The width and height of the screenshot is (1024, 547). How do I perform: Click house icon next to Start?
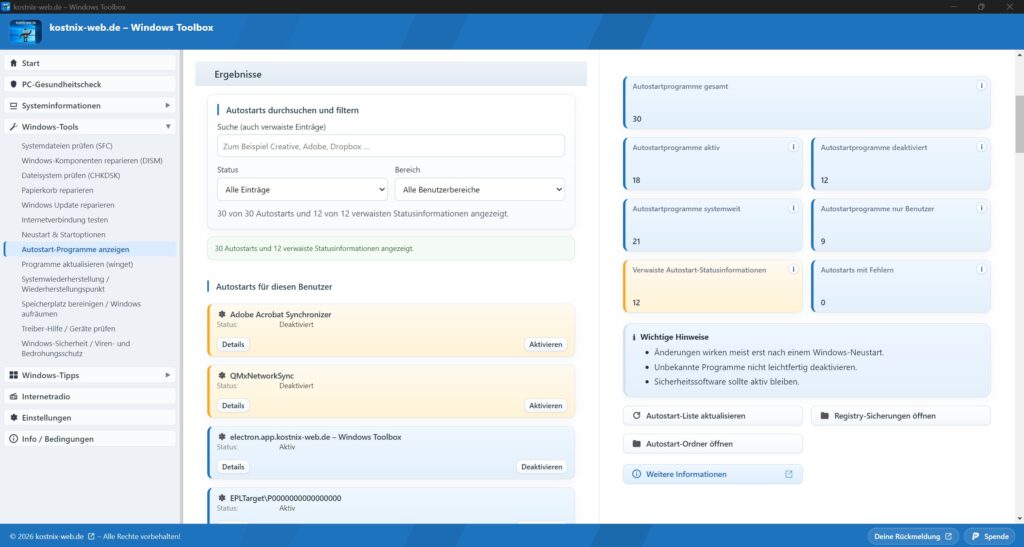(14, 63)
